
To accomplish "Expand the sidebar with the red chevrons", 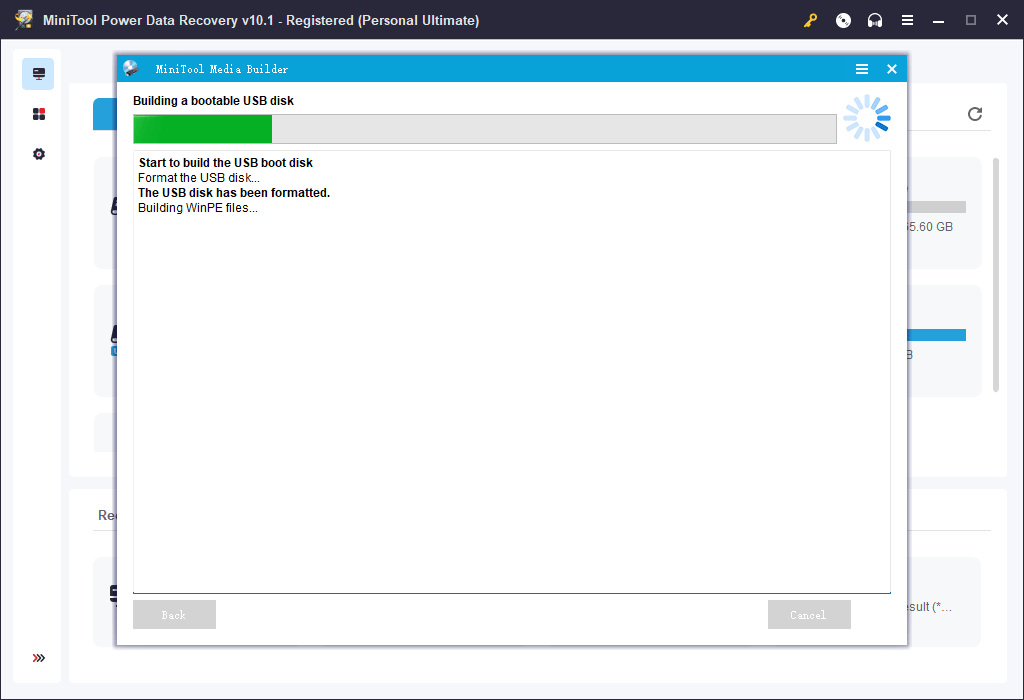I will (39, 658).
